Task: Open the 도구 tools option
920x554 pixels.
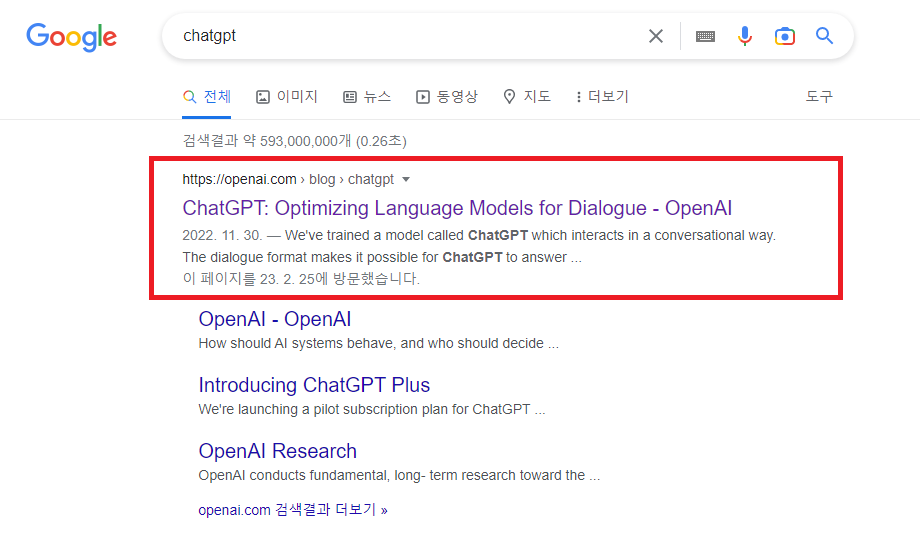Action: [x=819, y=96]
